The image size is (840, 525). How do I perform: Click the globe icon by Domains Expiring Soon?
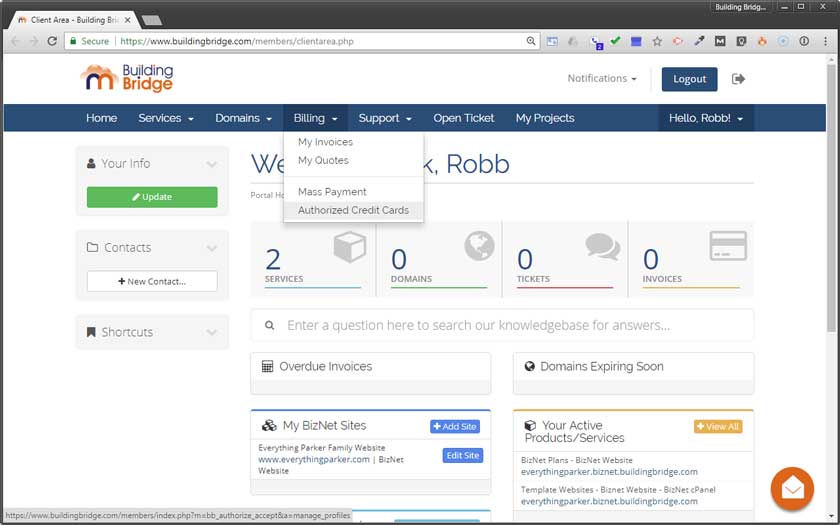click(x=529, y=366)
